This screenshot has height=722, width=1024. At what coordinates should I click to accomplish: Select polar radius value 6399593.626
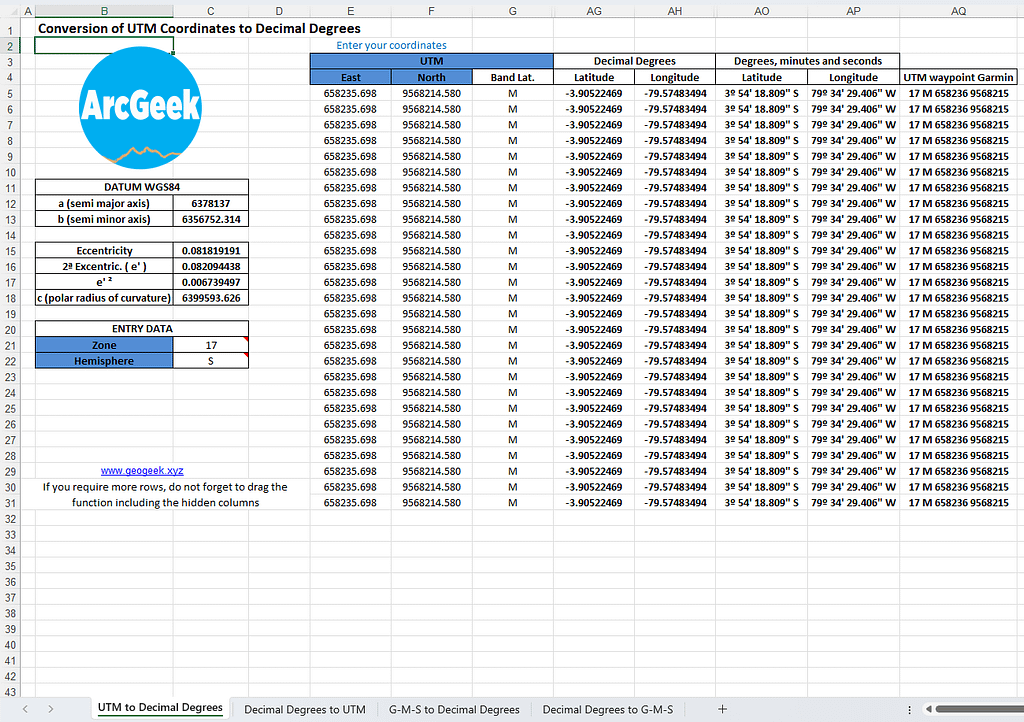(211, 298)
